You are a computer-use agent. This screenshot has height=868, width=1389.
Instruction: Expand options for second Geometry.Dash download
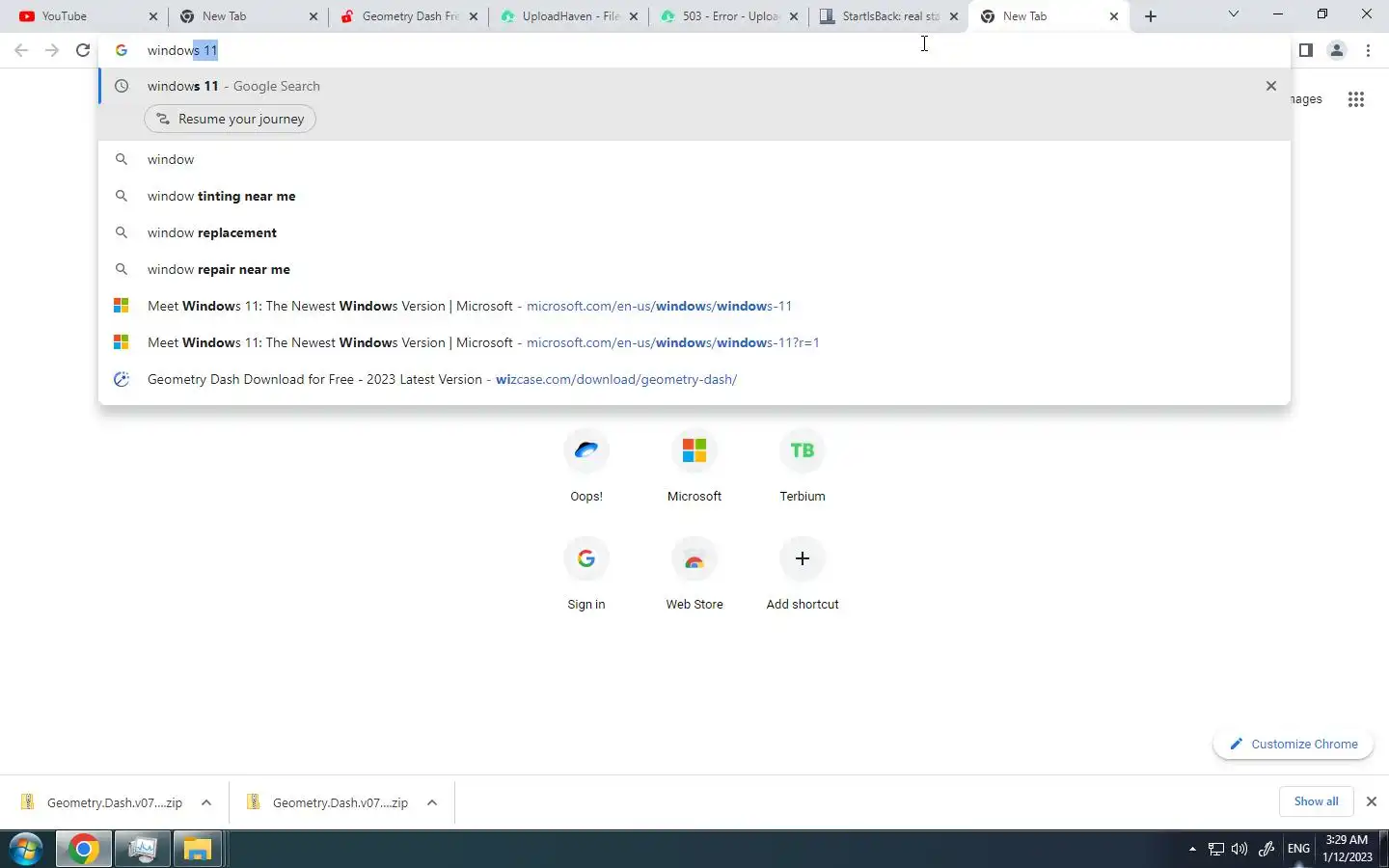pos(432,802)
